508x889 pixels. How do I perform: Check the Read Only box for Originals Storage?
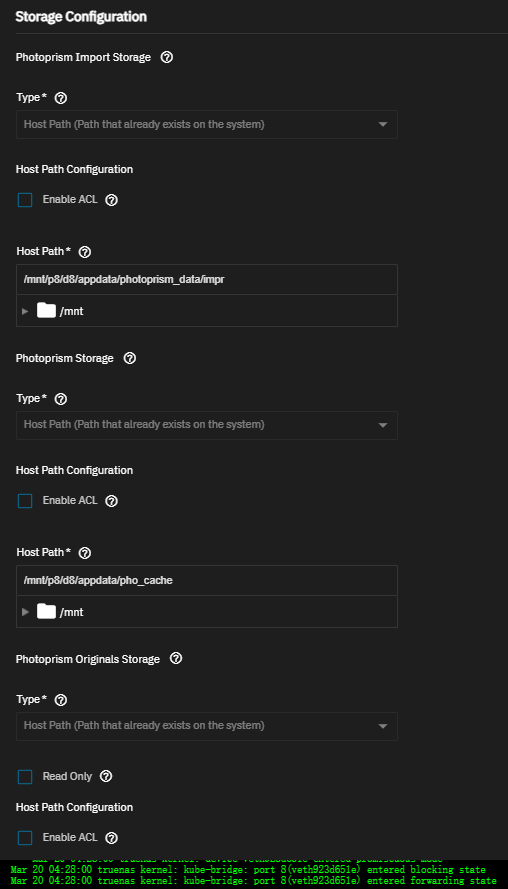tap(25, 777)
